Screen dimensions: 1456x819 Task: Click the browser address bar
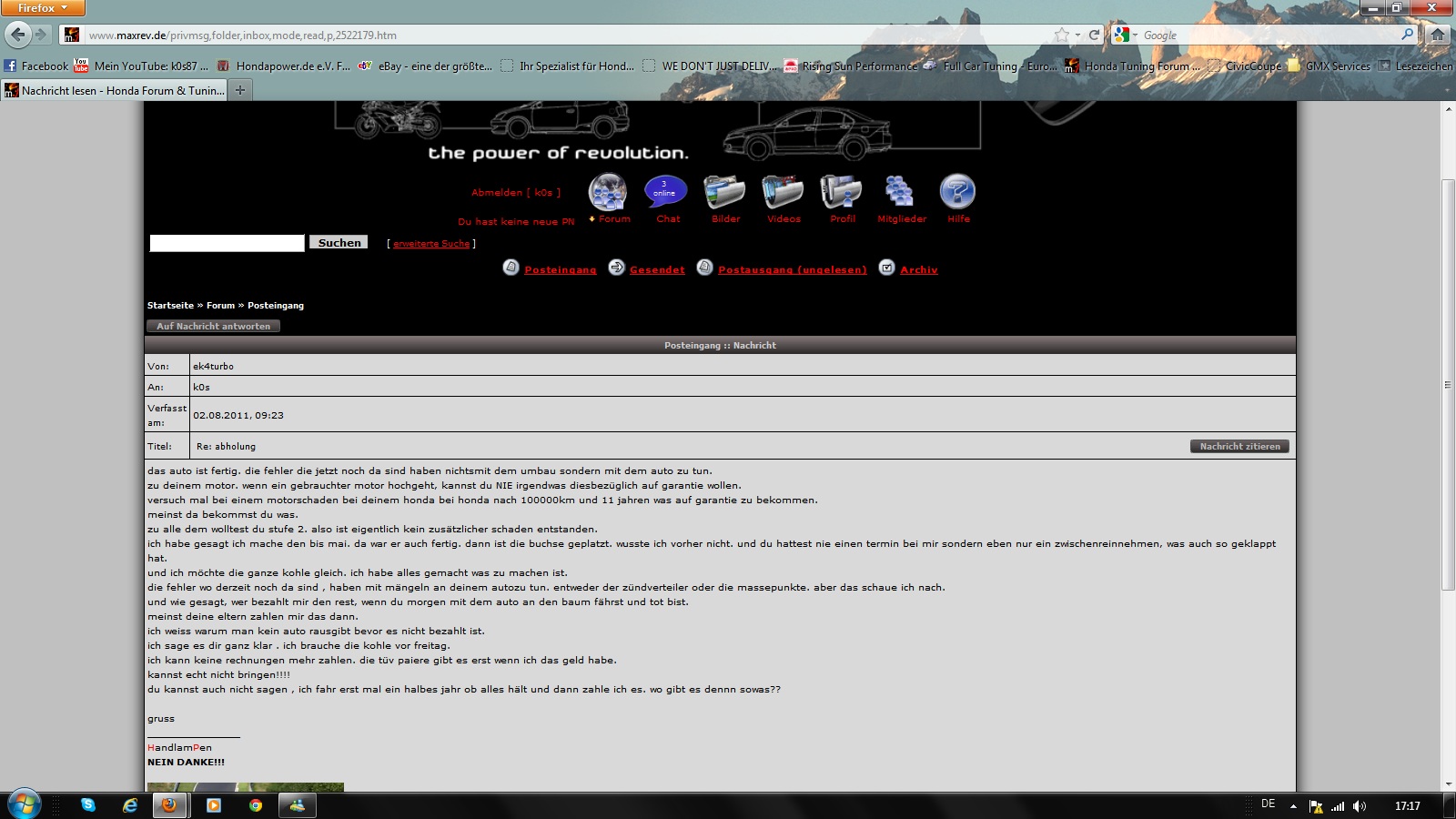[x=569, y=35]
